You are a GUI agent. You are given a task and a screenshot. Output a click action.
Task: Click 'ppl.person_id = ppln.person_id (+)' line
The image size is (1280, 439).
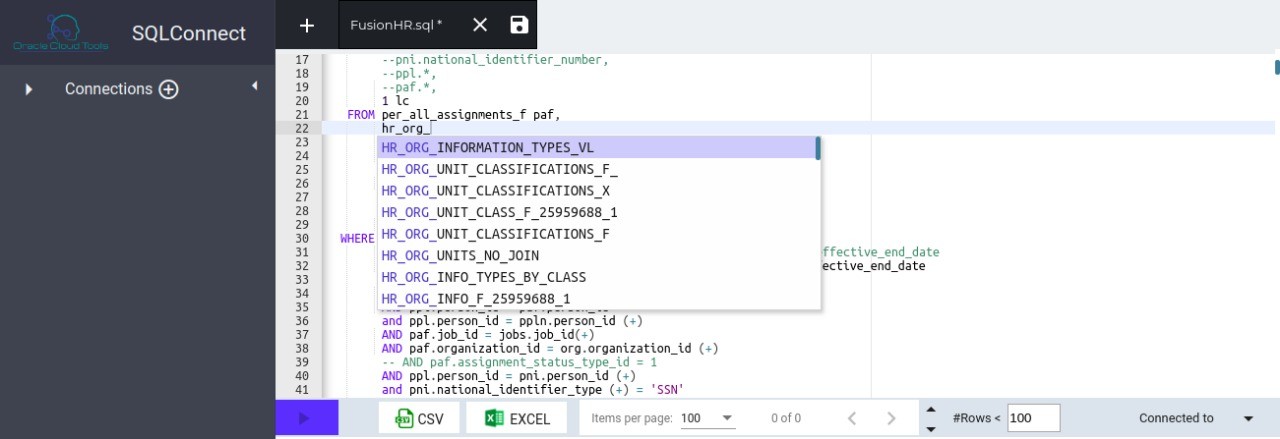point(512,321)
